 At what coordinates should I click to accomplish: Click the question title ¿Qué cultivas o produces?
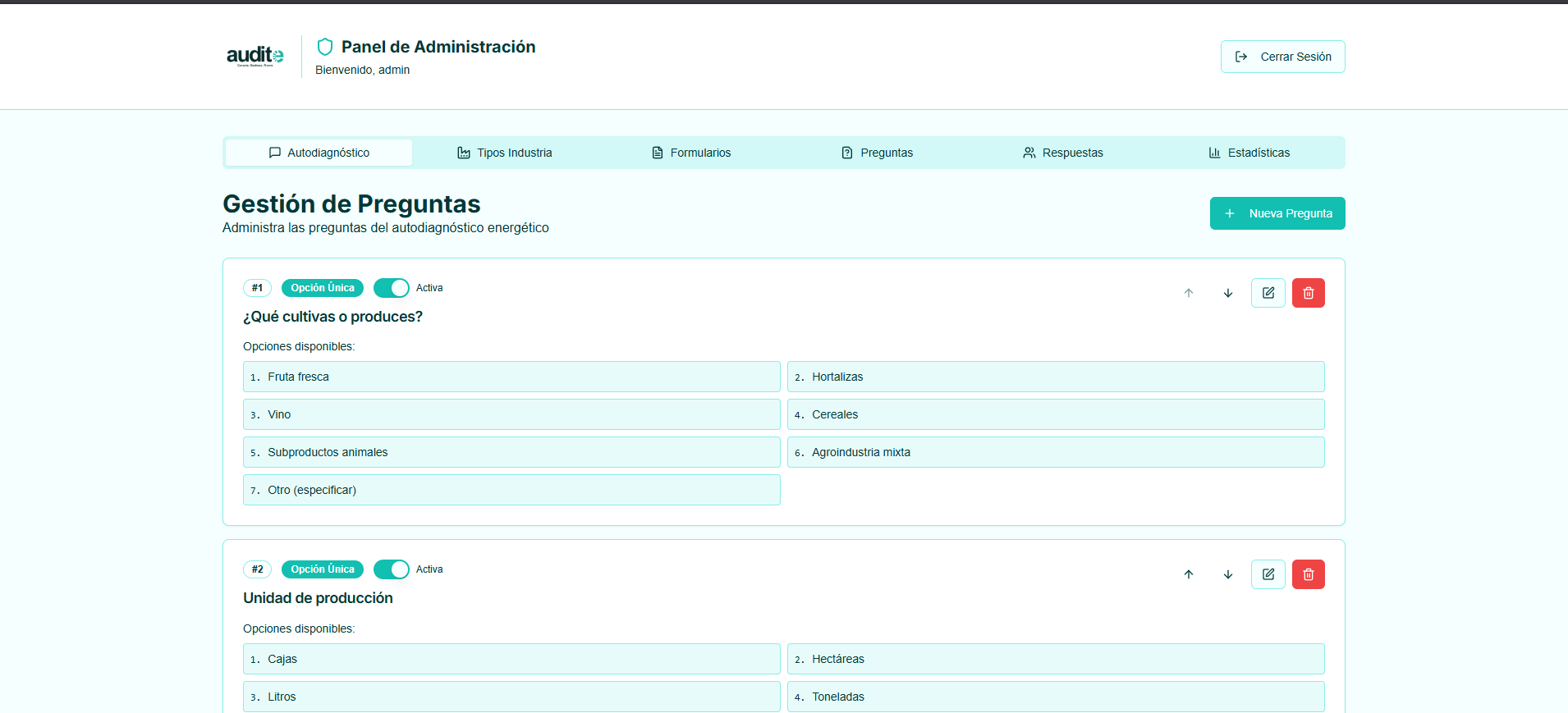[x=332, y=317]
